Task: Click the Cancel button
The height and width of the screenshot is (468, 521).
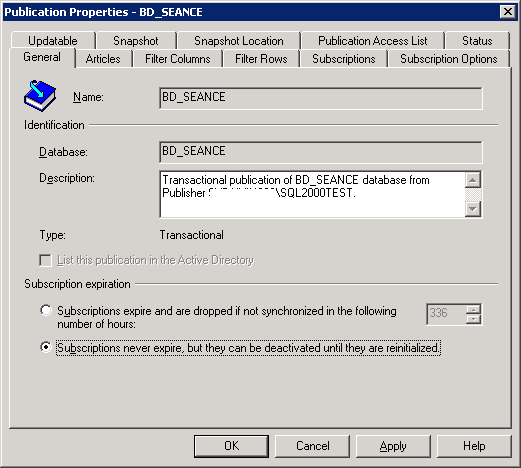Action: pos(312,446)
